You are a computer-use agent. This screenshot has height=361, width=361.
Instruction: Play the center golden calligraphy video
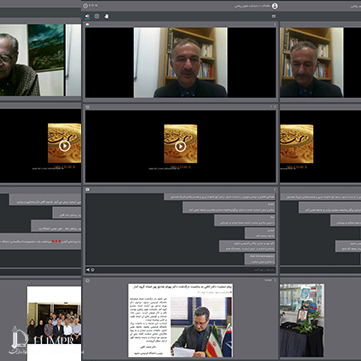coord(180,146)
